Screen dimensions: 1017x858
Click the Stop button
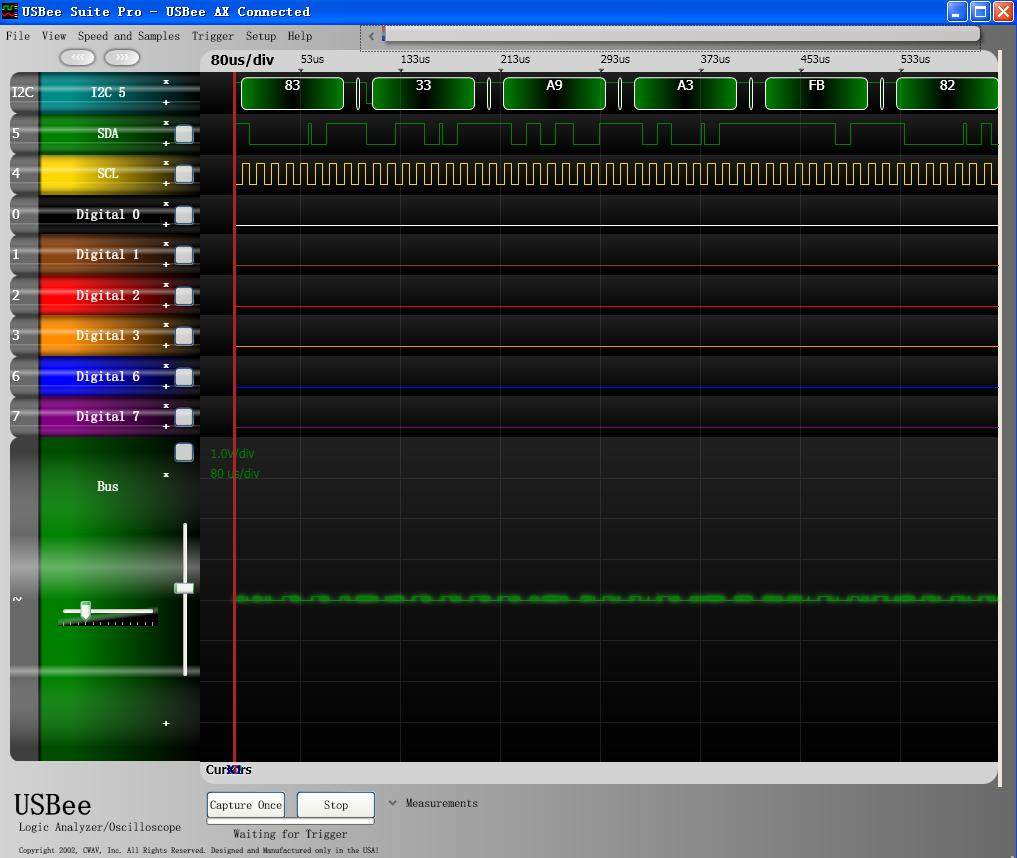click(336, 805)
